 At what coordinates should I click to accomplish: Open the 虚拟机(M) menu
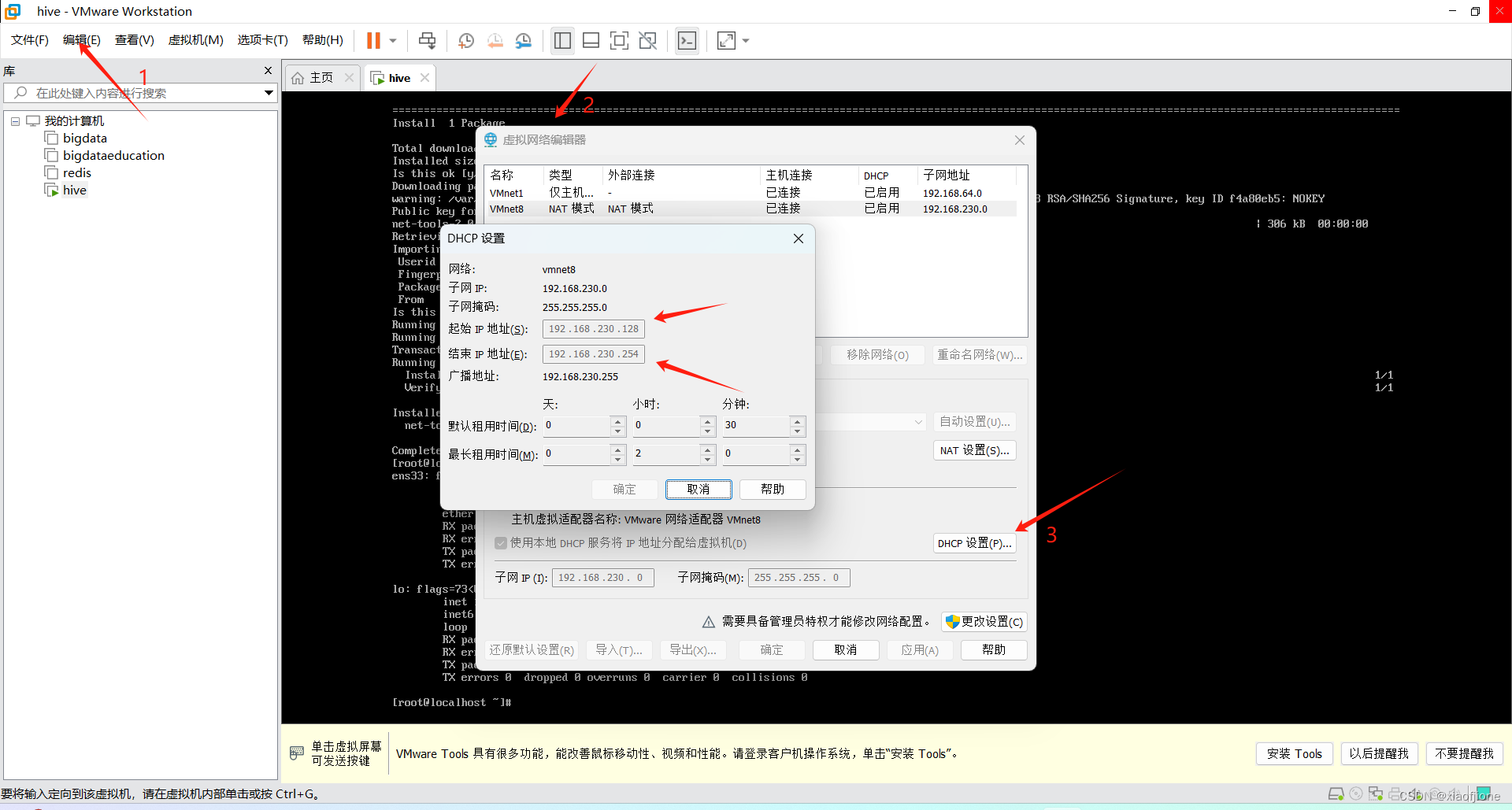(x=196, y=40)
